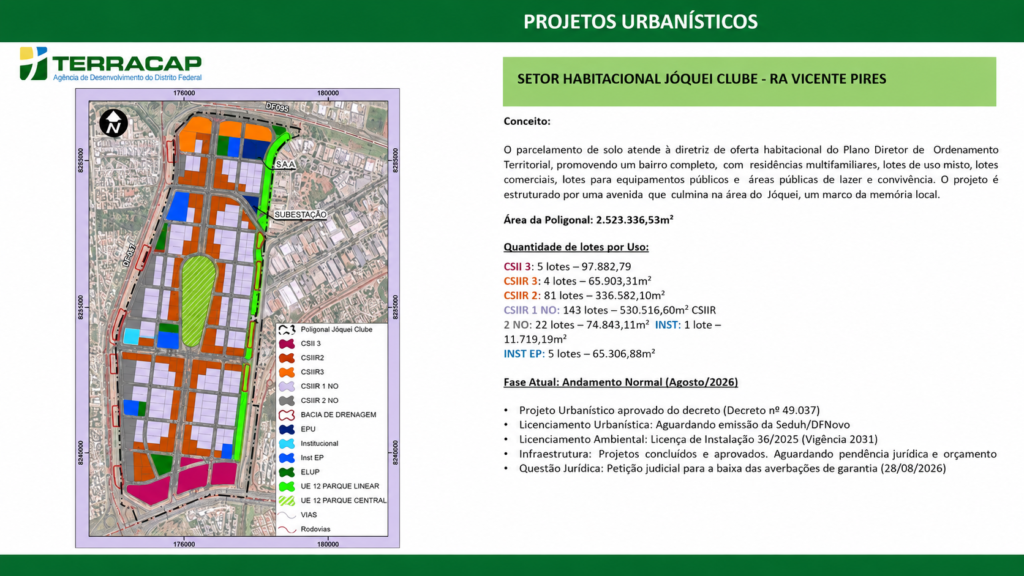
Task: Click the INST EP: 5 lotes line
Action: (x=579, y=353)
